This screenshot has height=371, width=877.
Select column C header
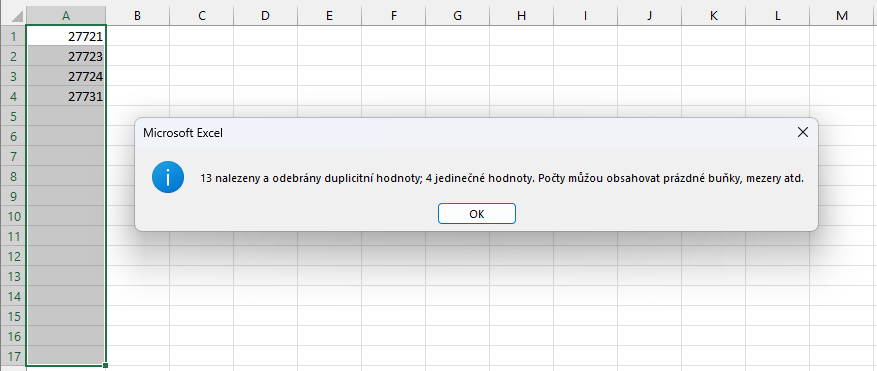(x=201, y=16)
